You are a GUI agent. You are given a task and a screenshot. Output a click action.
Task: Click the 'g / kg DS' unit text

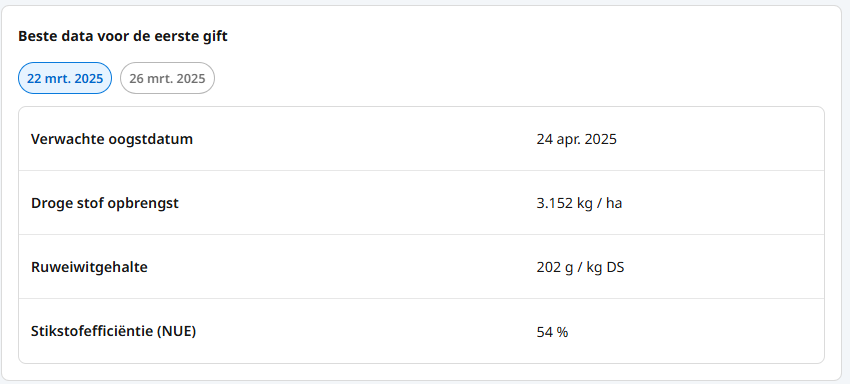(595, 267)
